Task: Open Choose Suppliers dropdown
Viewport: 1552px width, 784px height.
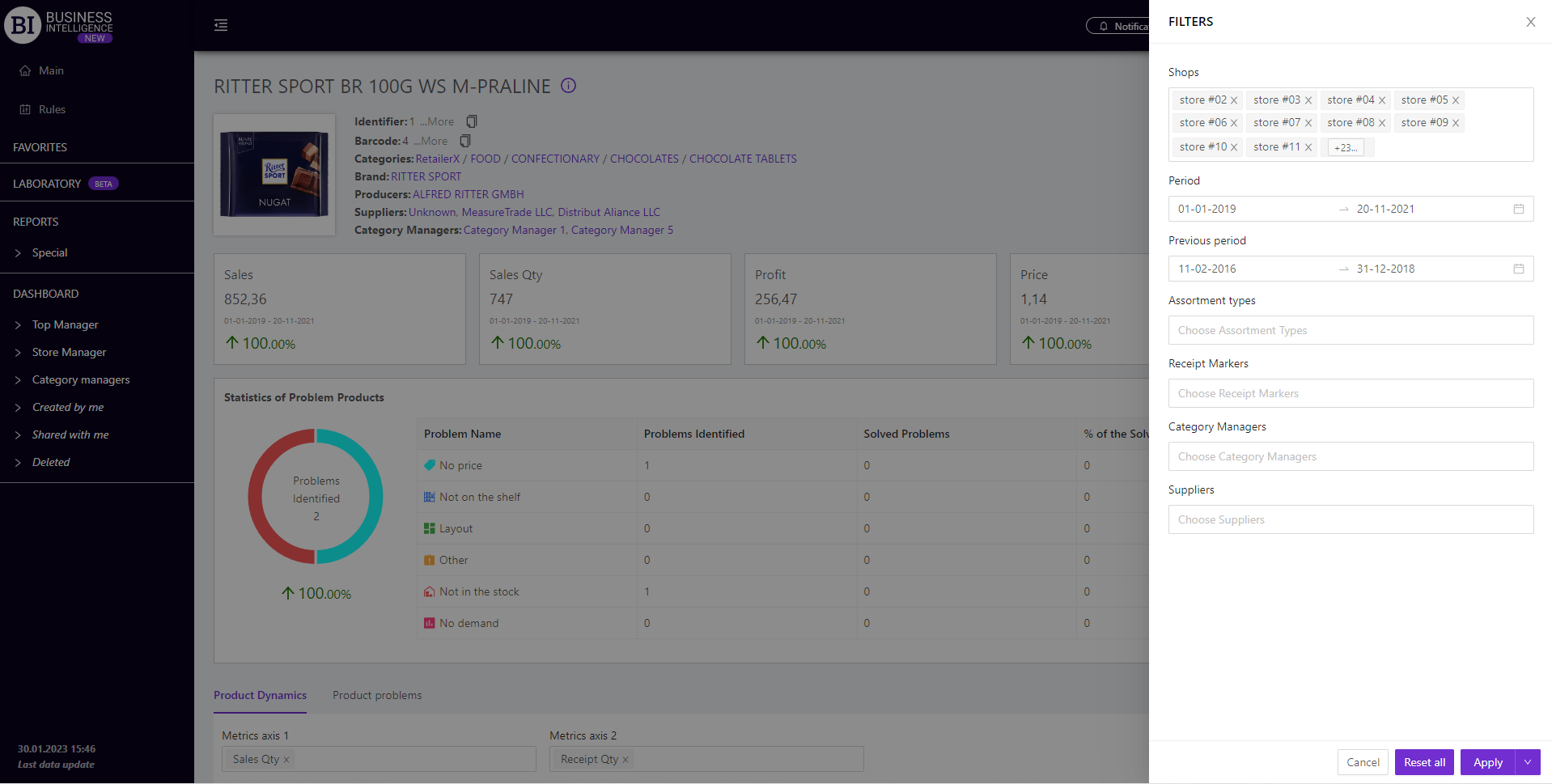Action: coord(1350,519)
